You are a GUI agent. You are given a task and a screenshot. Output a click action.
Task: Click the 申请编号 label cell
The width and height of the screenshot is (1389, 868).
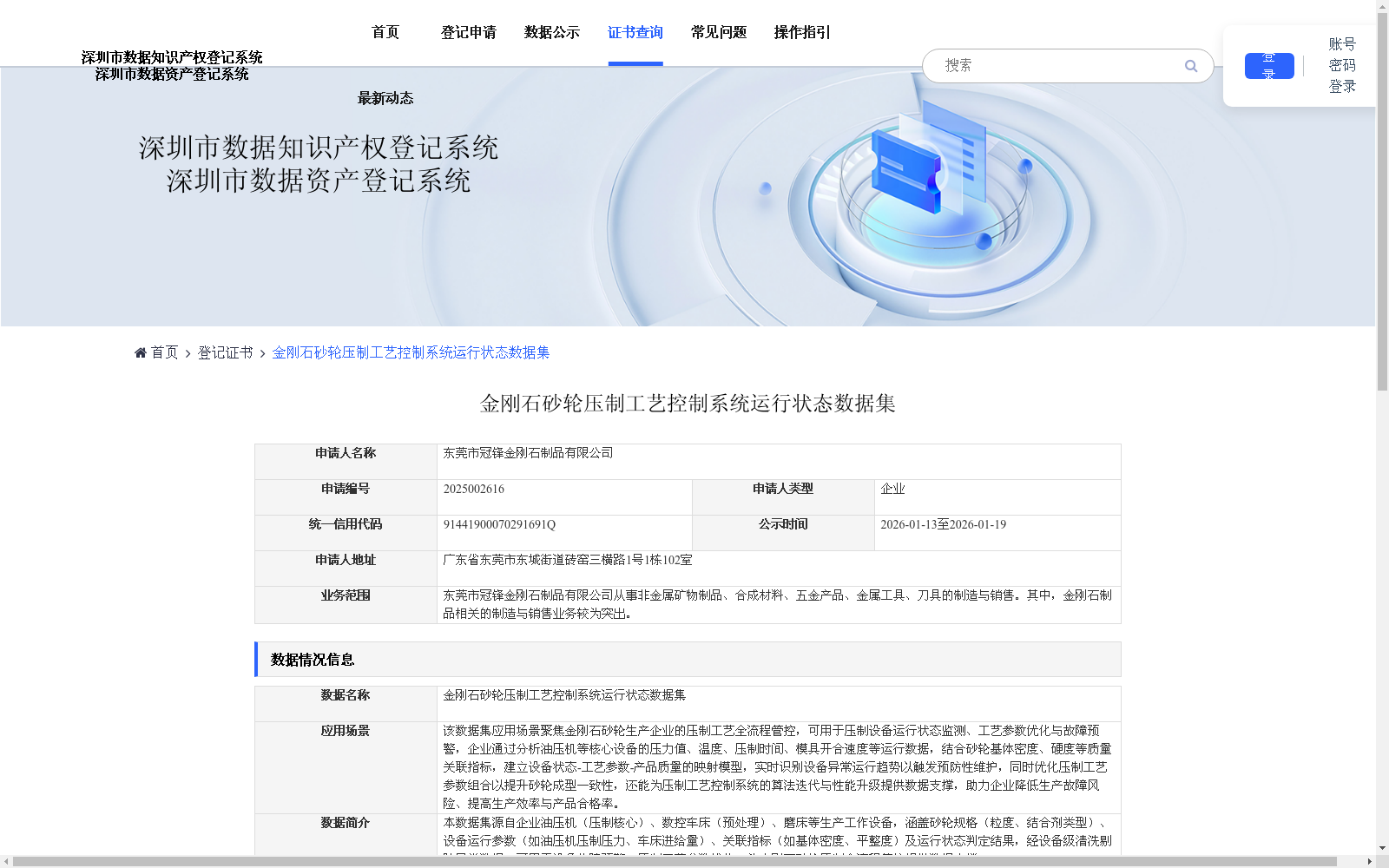(x=346, y=497)
